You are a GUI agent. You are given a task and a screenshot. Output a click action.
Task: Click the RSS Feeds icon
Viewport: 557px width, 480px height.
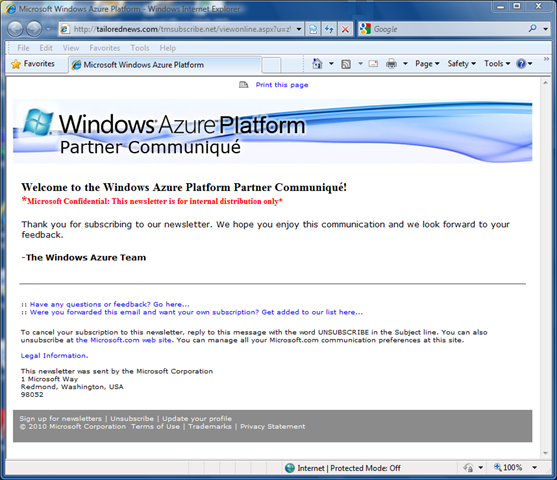tap(346, 64)
